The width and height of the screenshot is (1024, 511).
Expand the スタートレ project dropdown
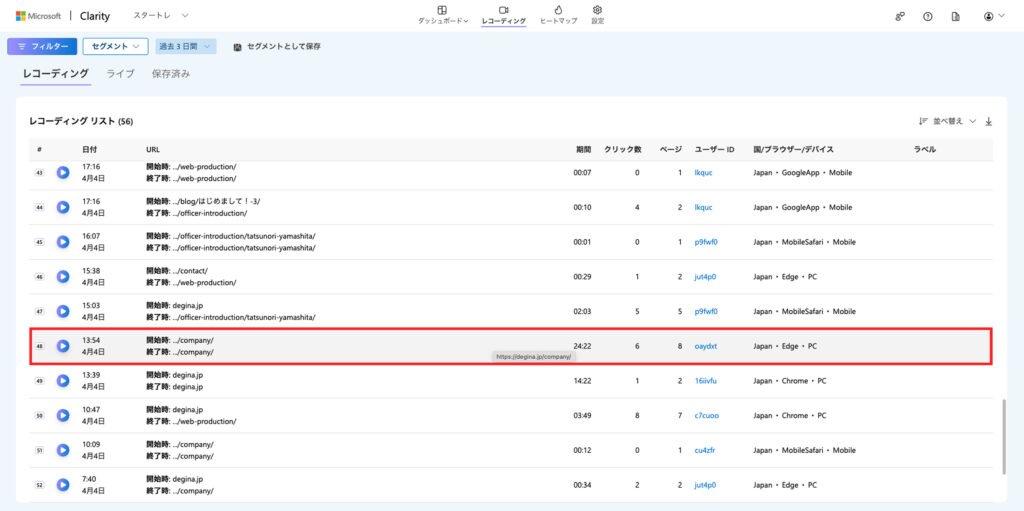(x=161, y=16)
